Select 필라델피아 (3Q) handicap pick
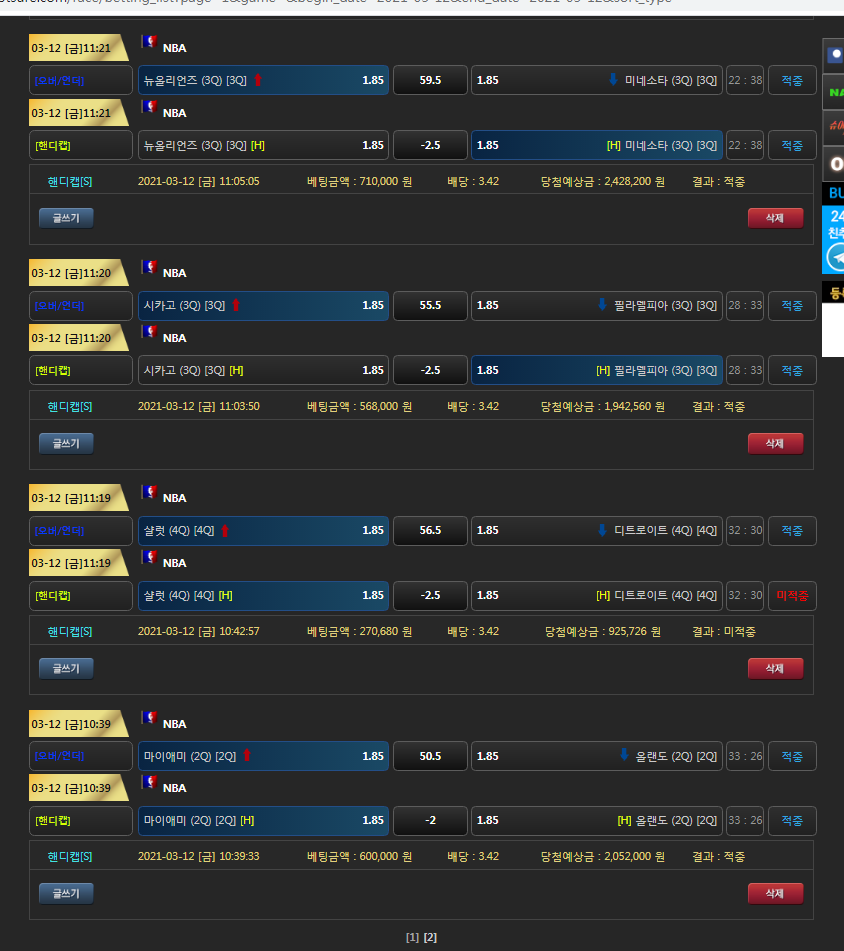This screenshot has height=951, width=844. [597, 370]
